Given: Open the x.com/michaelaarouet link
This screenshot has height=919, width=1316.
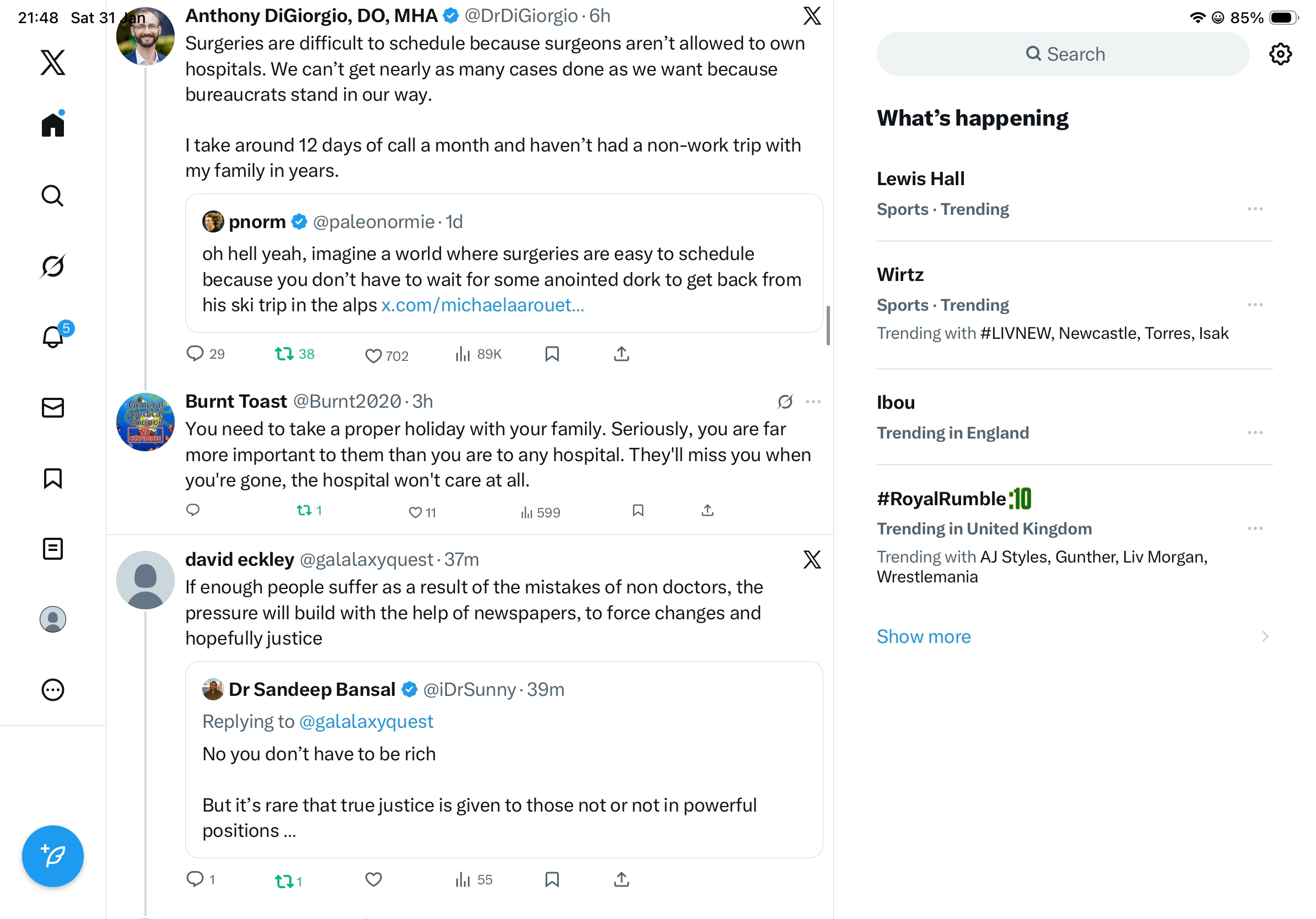Looking at the screenshot, I should click(x=483, y=305).
